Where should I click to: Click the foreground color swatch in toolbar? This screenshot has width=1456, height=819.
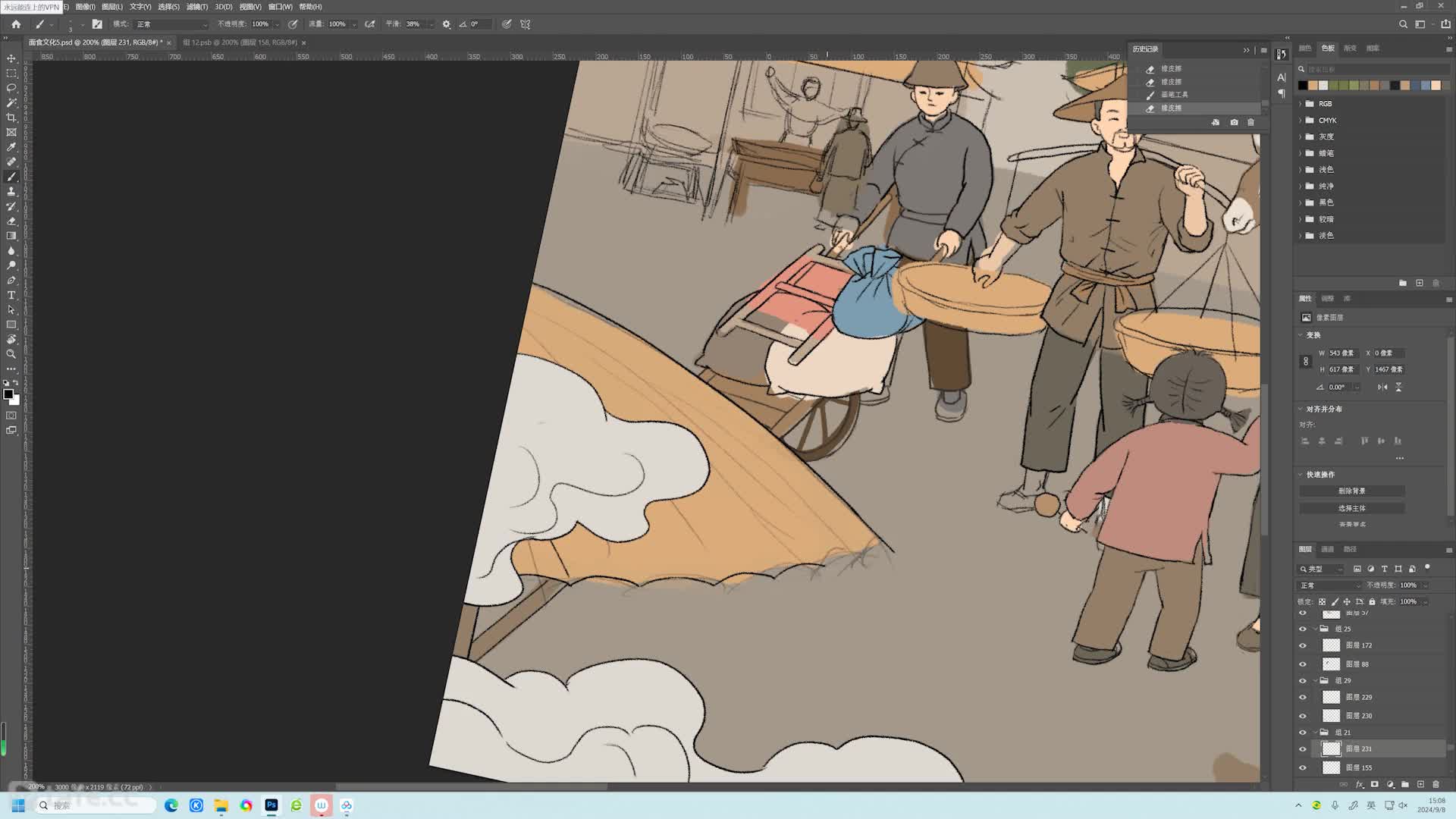(x=8, y=394)
